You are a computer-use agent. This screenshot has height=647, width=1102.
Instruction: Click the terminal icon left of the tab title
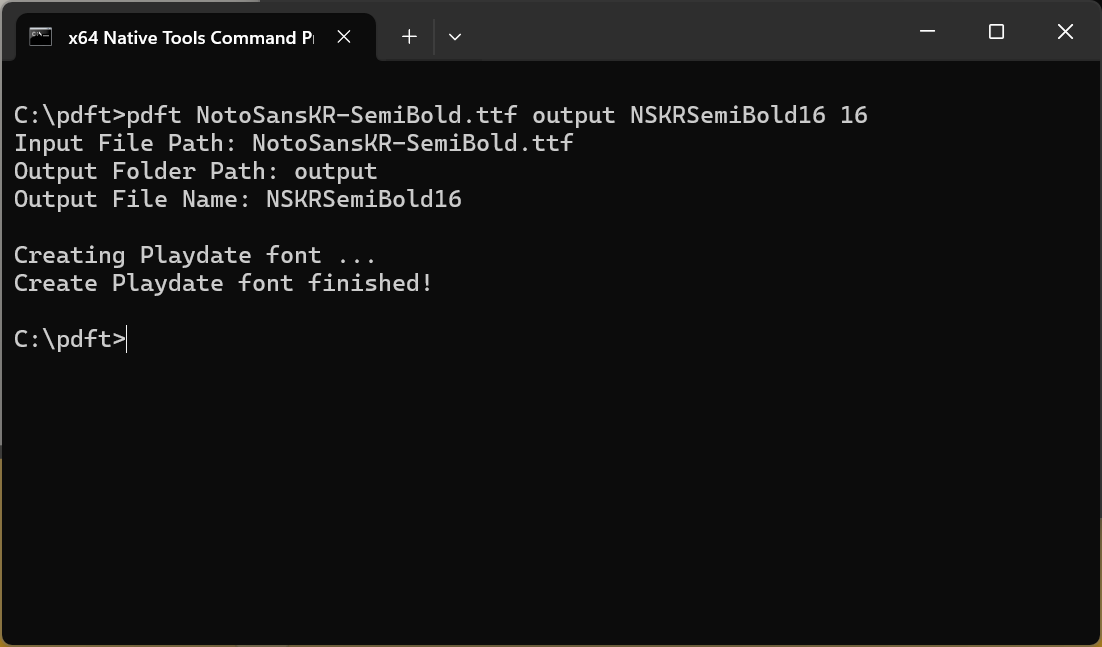pos(40,36)
